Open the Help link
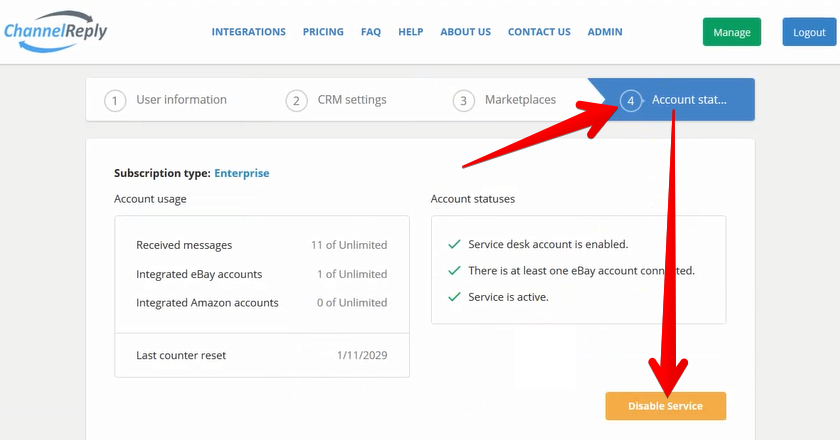The width and height of the screenshot is (840, 440). 410,32
